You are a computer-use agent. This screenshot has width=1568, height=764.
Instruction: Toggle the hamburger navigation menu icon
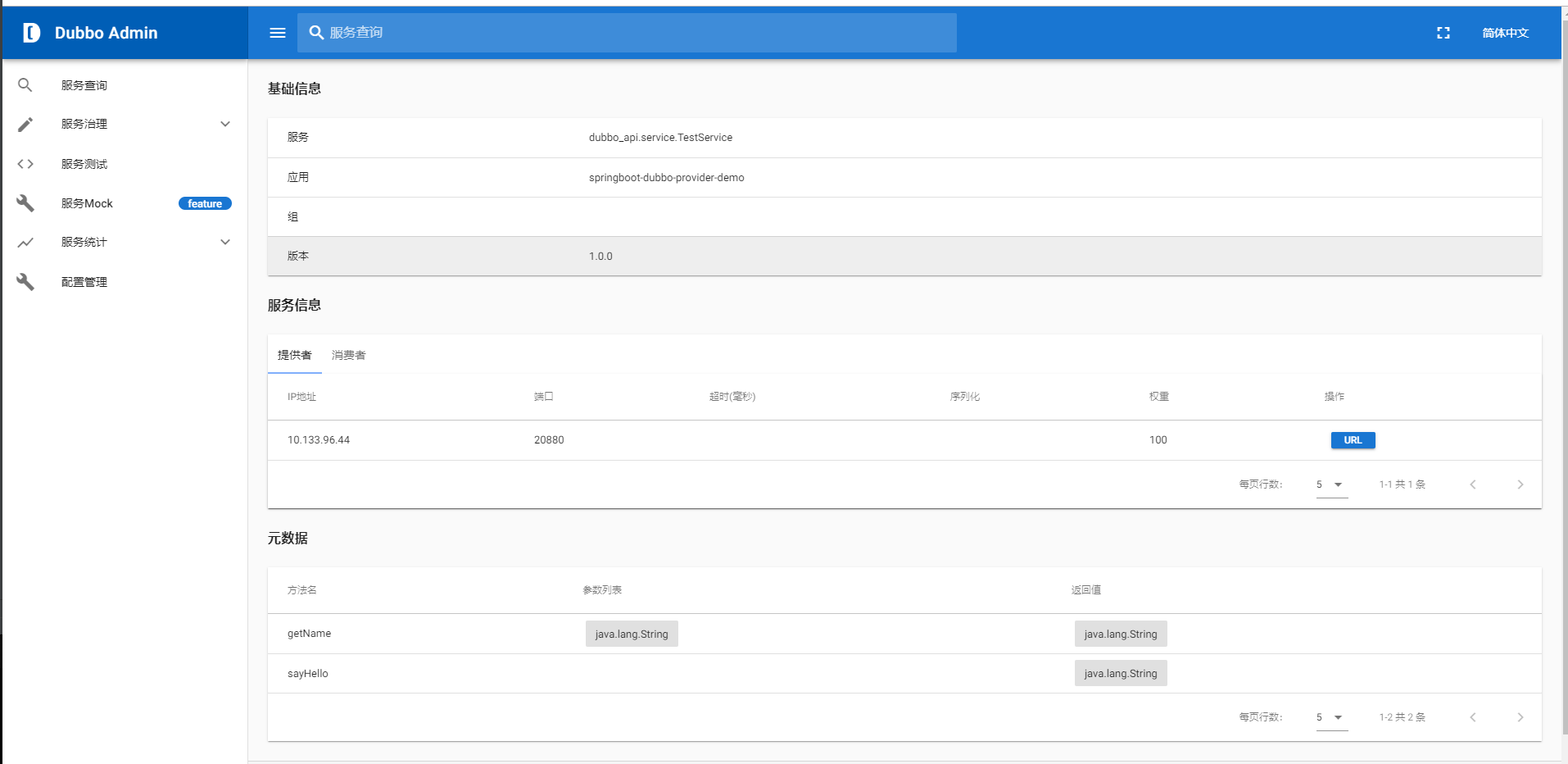(278, 33)
